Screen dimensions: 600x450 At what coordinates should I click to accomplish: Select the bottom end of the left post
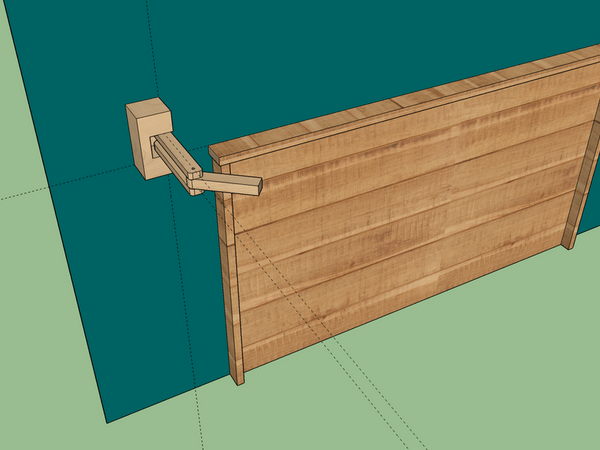[x=238, y=380]
